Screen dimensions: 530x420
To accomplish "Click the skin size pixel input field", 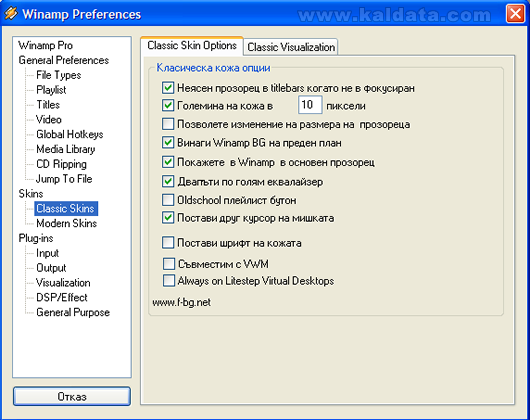I will click(x=310, y=105).
